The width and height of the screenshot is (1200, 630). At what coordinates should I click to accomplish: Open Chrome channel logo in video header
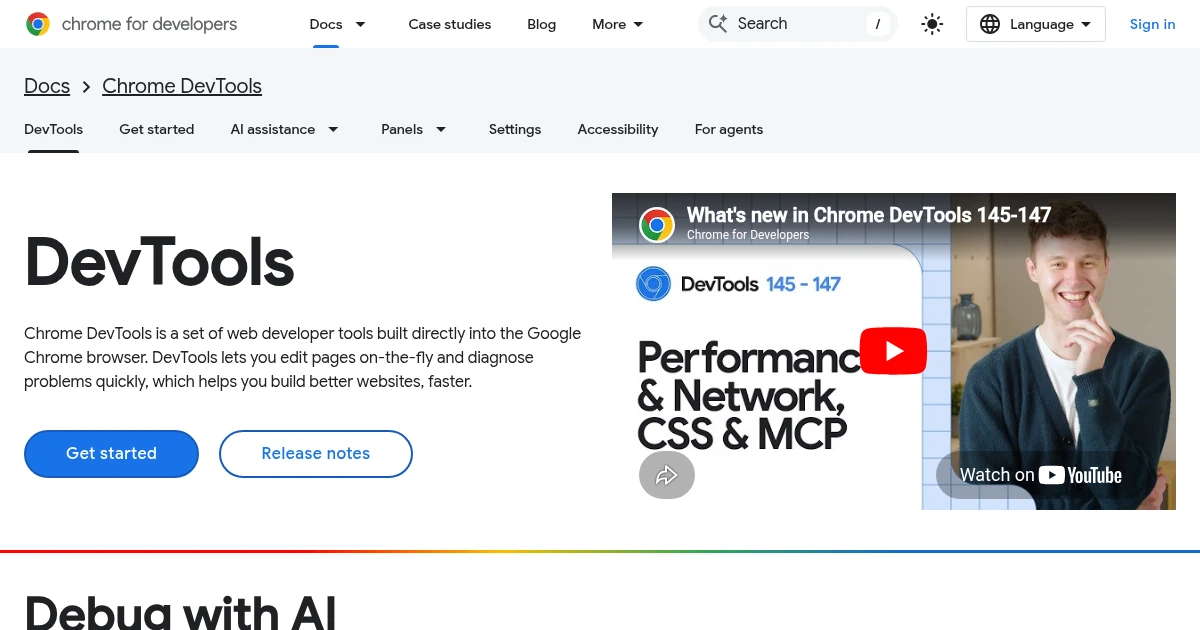tap(657, 225)
